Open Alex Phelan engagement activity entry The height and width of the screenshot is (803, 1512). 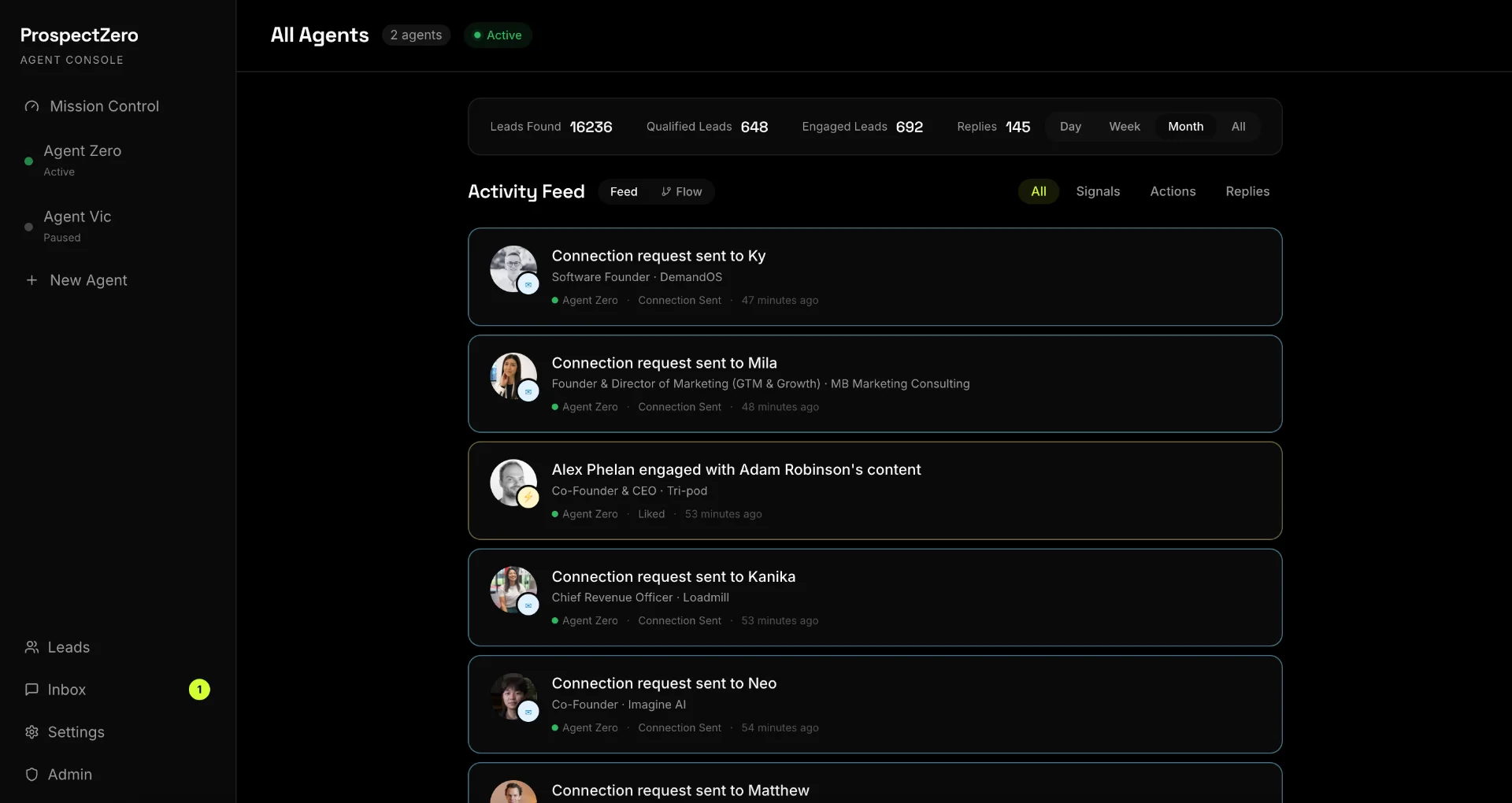point(875,490)
